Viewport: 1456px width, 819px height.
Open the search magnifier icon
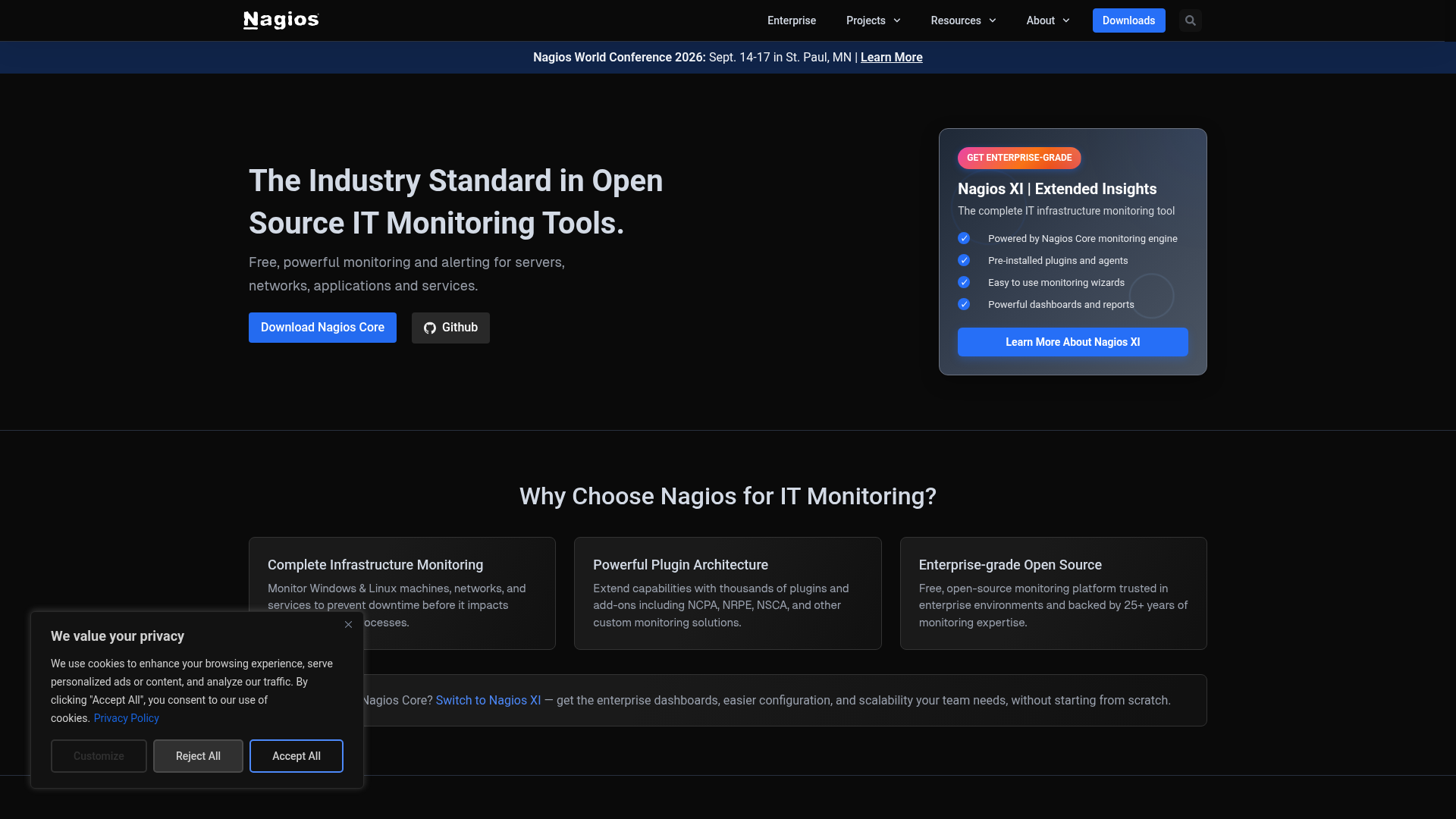tap(1191, 20)
